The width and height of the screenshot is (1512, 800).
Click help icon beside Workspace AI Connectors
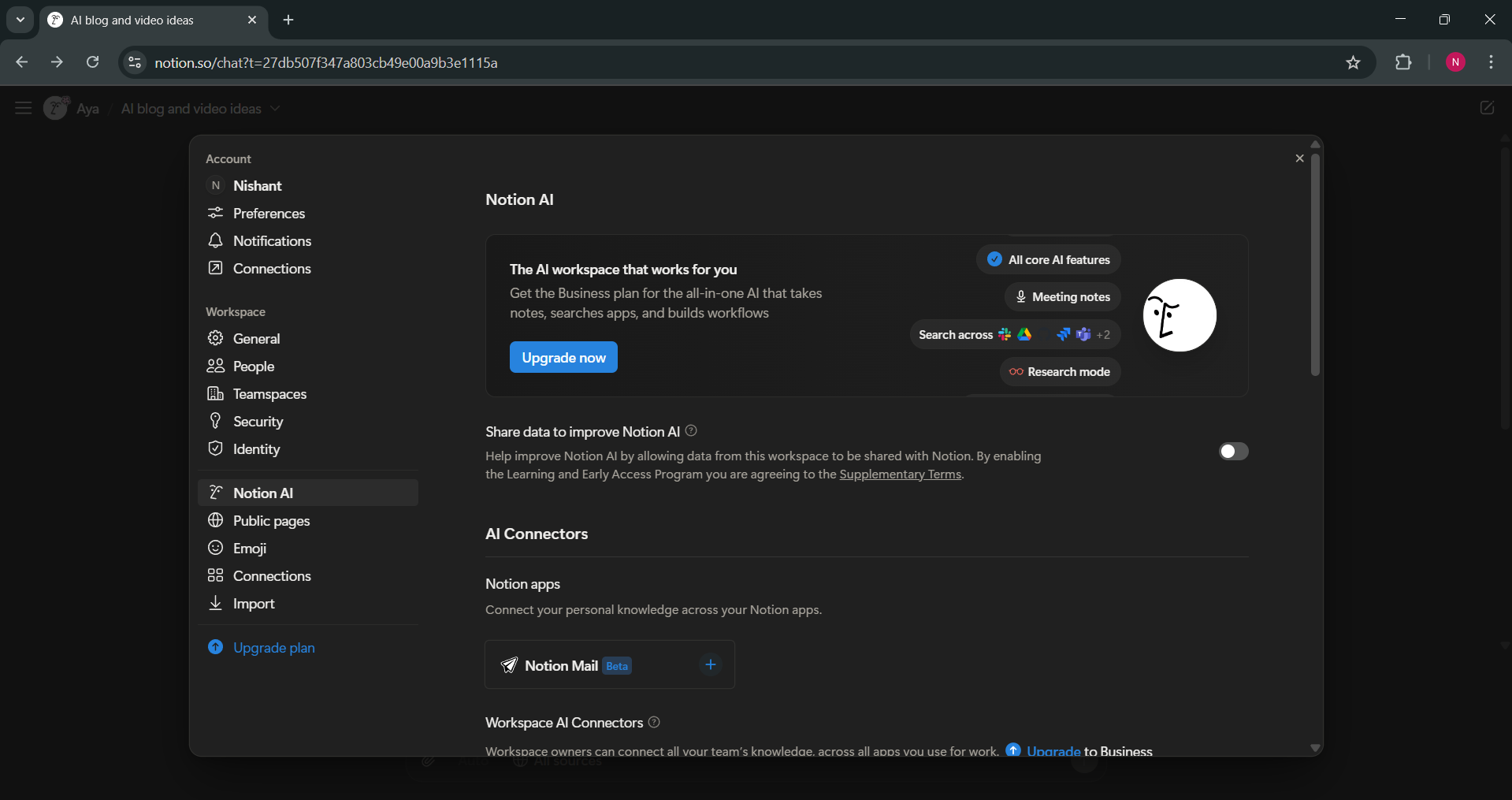654,722
